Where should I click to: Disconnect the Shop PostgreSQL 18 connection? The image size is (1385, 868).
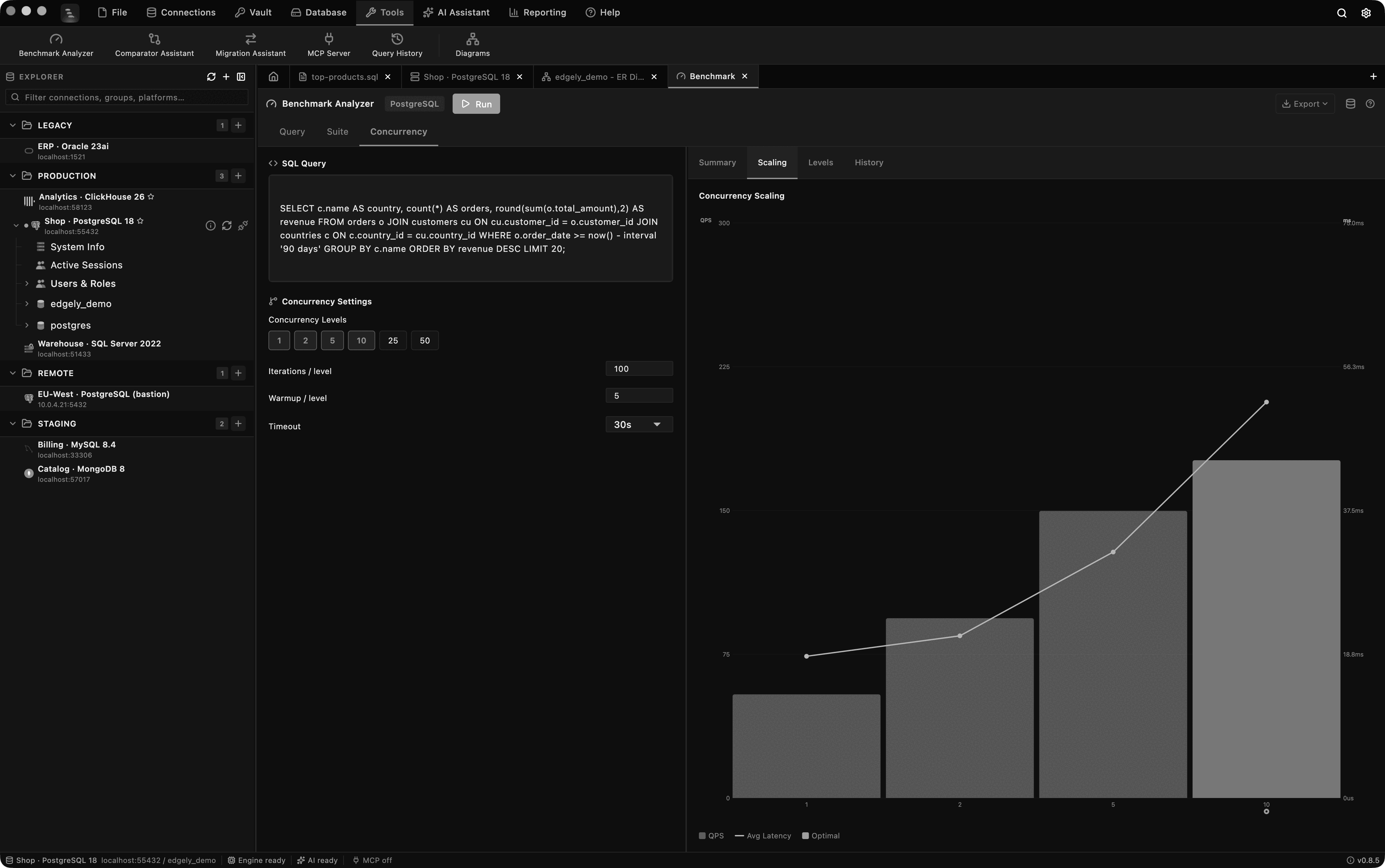click(x=243, y=226)
